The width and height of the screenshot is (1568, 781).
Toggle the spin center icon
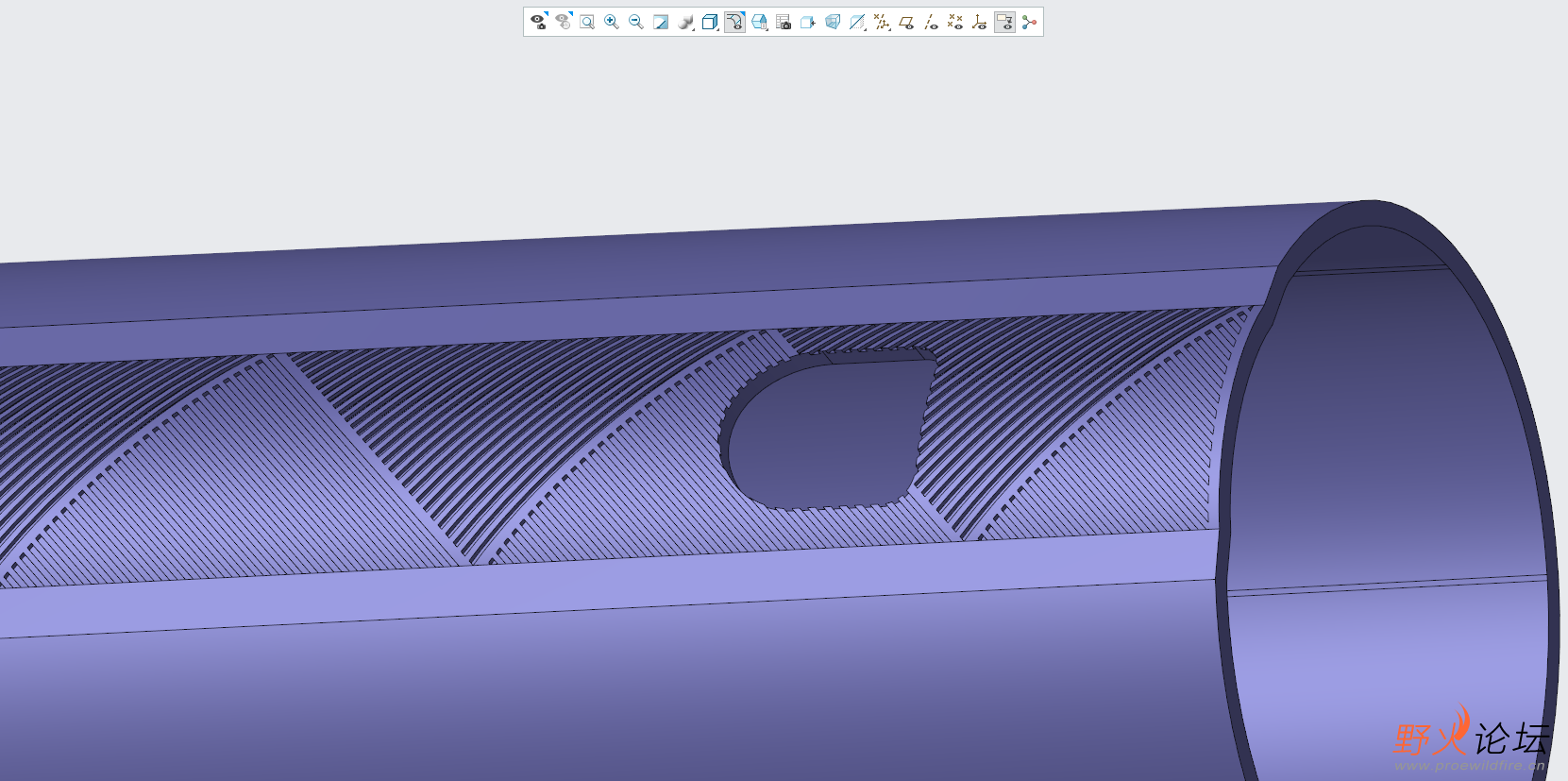coord(1029,22)
